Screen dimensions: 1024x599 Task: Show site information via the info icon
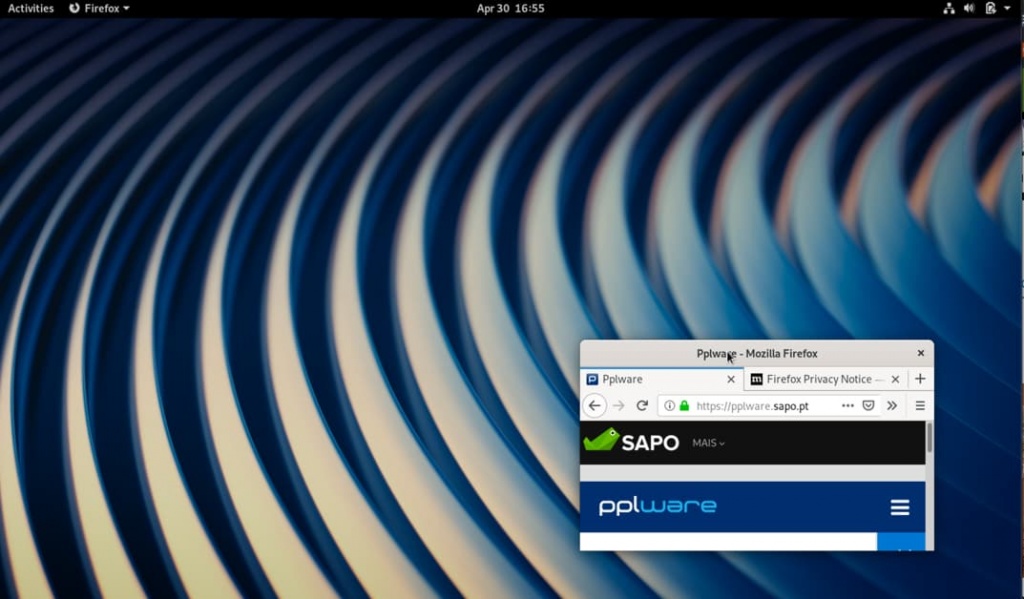669,406
